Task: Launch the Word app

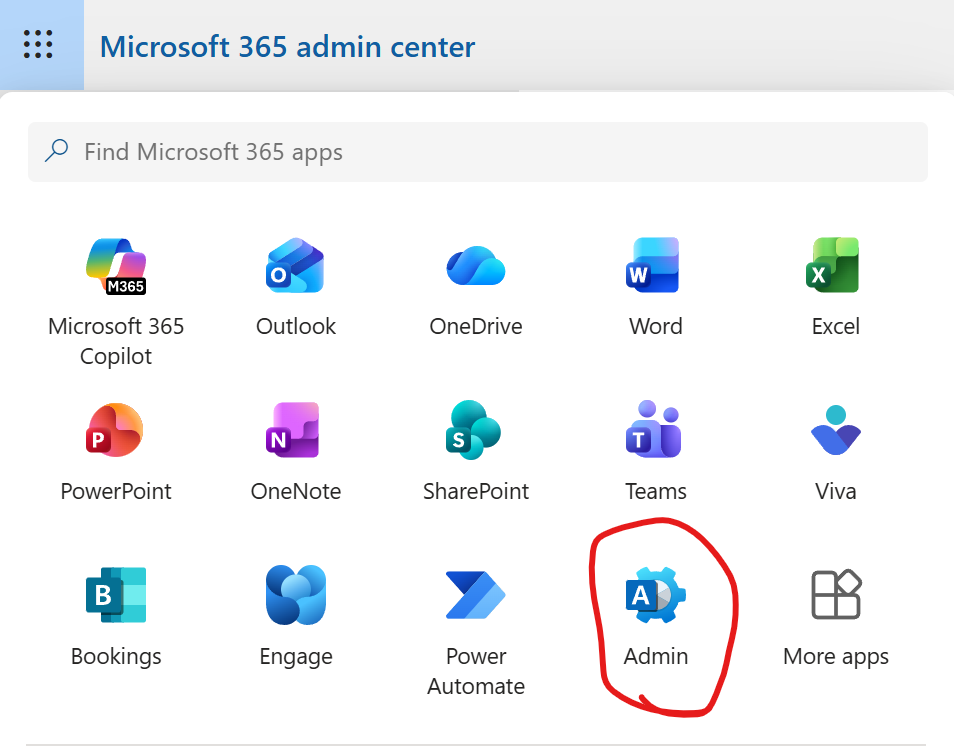Action: click(x=655, y=266)
